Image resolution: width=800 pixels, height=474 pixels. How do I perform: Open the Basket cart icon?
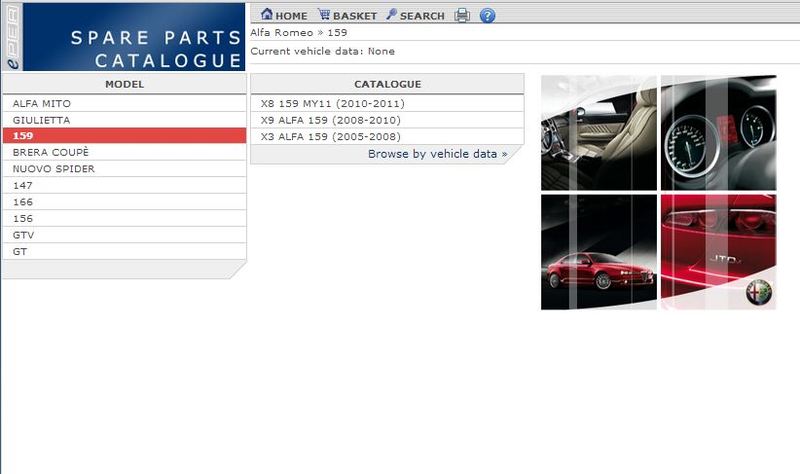tap(324, 15)
